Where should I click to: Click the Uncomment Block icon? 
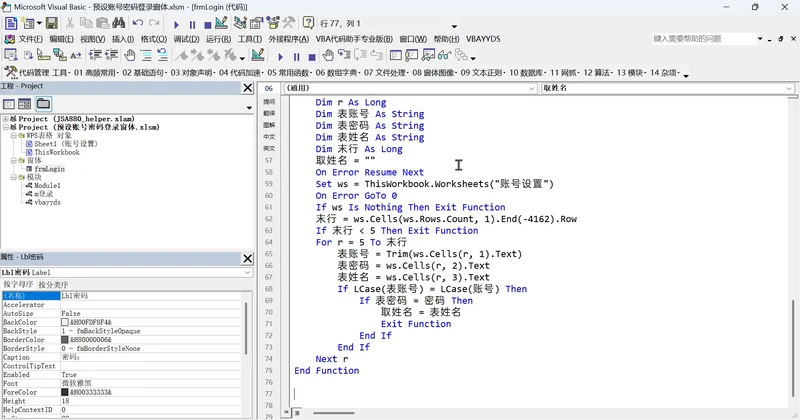[x=162, y=55]
